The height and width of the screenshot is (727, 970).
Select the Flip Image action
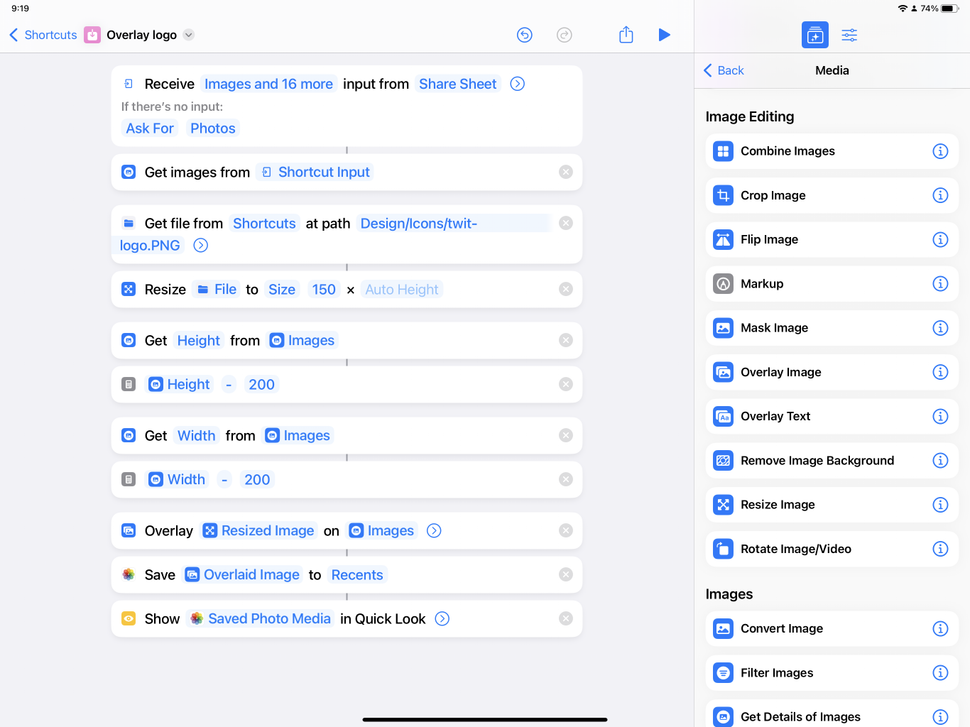click(830, 239)
